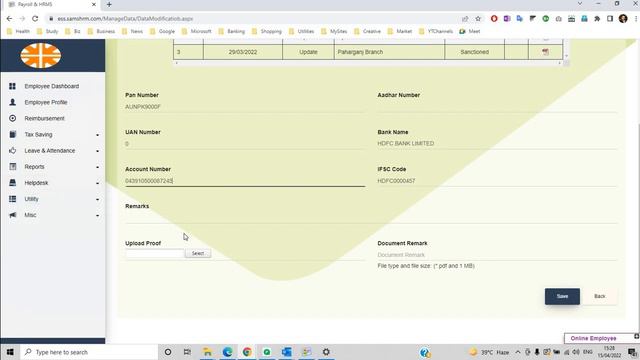Expand the Misc menu arrow
Viewport: 640px width, 360px height.
[98, 216]
